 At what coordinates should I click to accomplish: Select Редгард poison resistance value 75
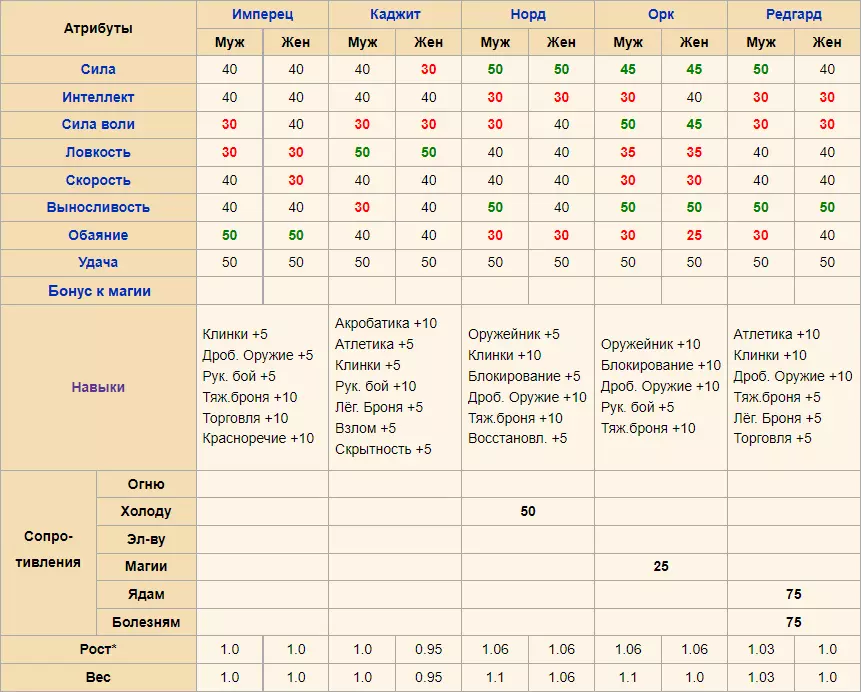tap(793, 594)
